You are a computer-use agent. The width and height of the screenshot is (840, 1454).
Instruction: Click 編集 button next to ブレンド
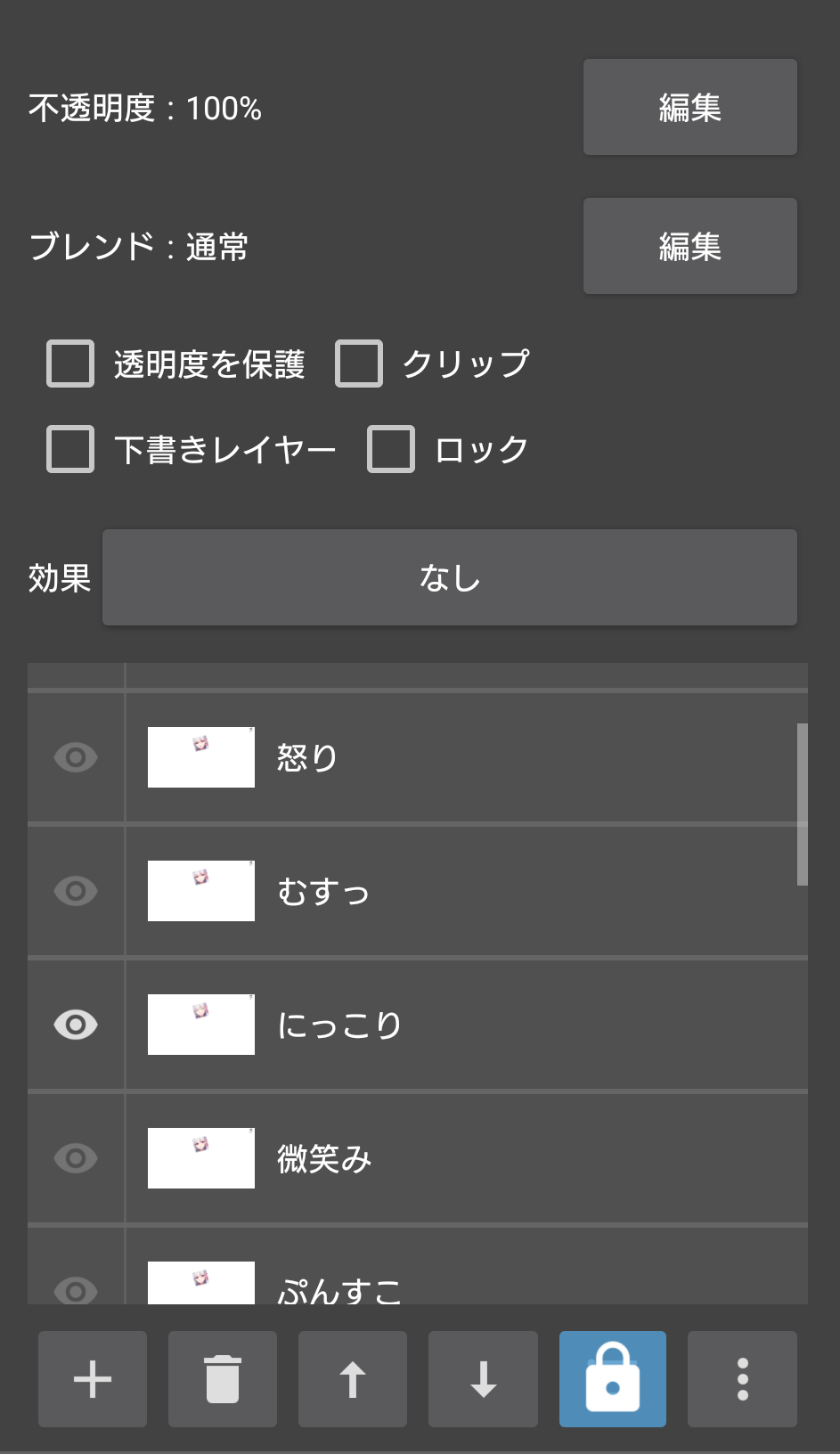click(x=689, y=246)
